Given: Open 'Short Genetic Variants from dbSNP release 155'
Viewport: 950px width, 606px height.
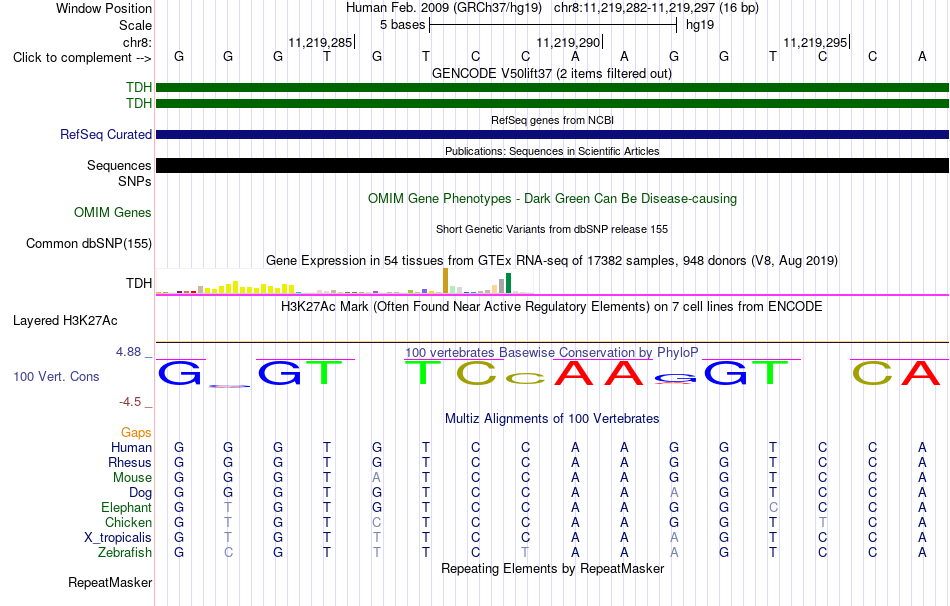Looking at the screenshot, I should pos(552,229).
